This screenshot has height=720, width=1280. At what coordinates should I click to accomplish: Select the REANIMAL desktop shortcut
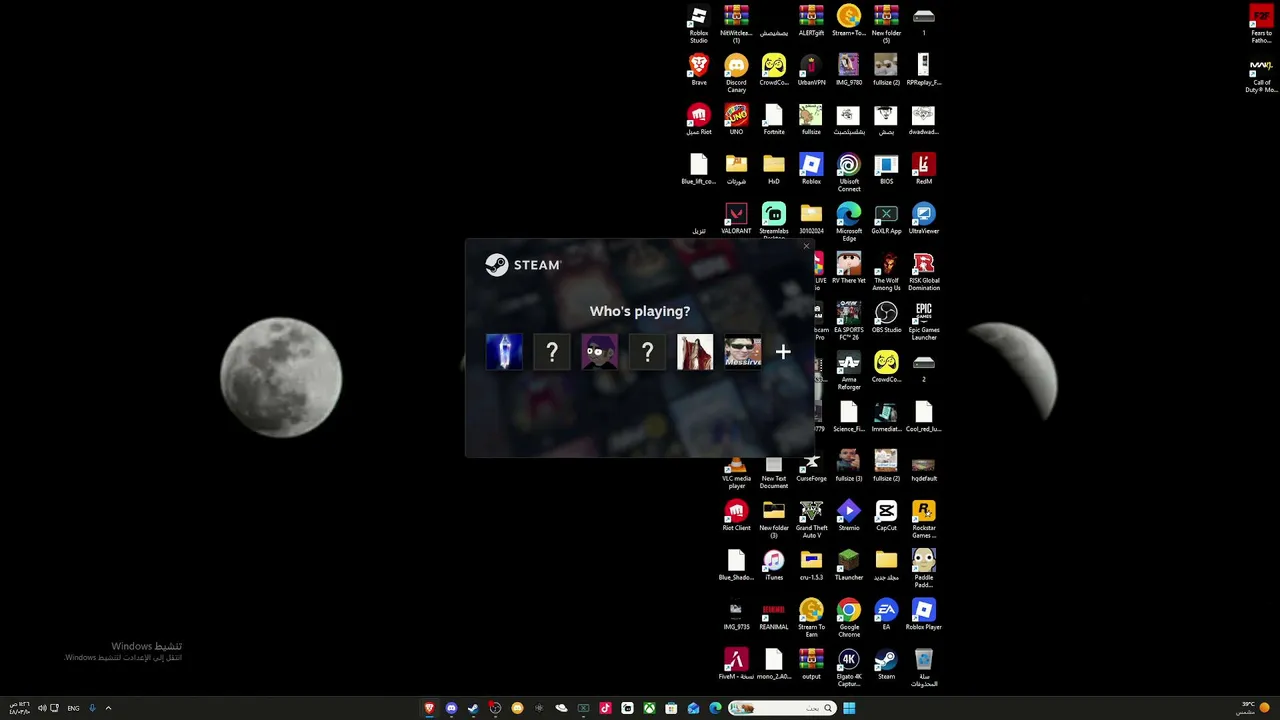tap(774, 615)
